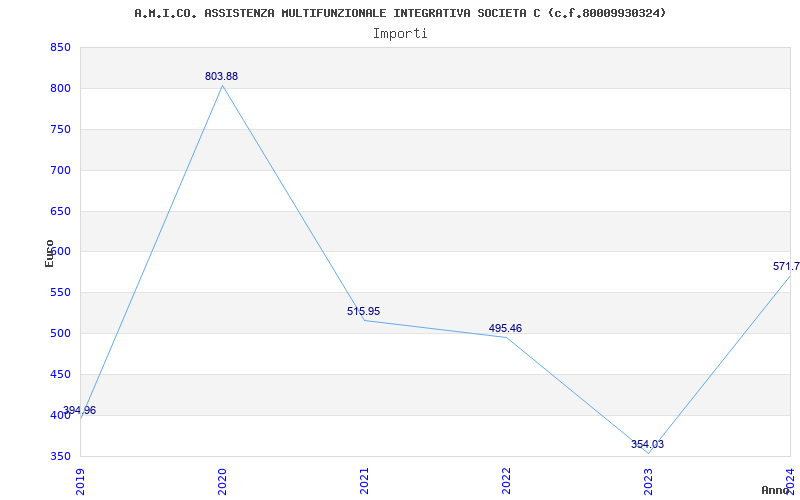Click y-axis value 550

pyautogui.click(x=60, y=293)
